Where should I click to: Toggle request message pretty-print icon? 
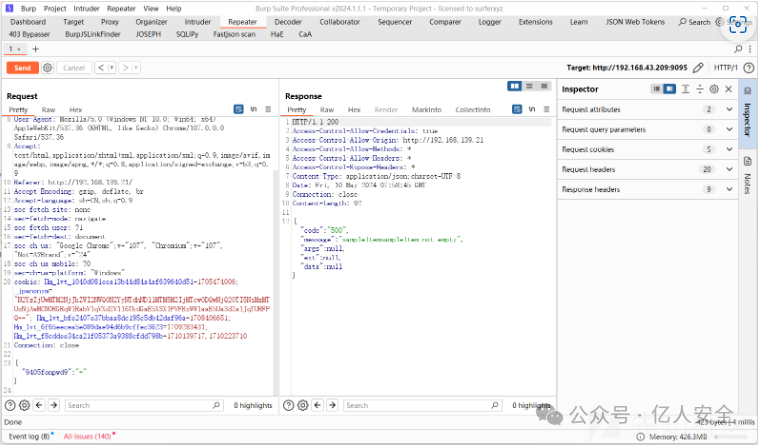tap(238, 109)
